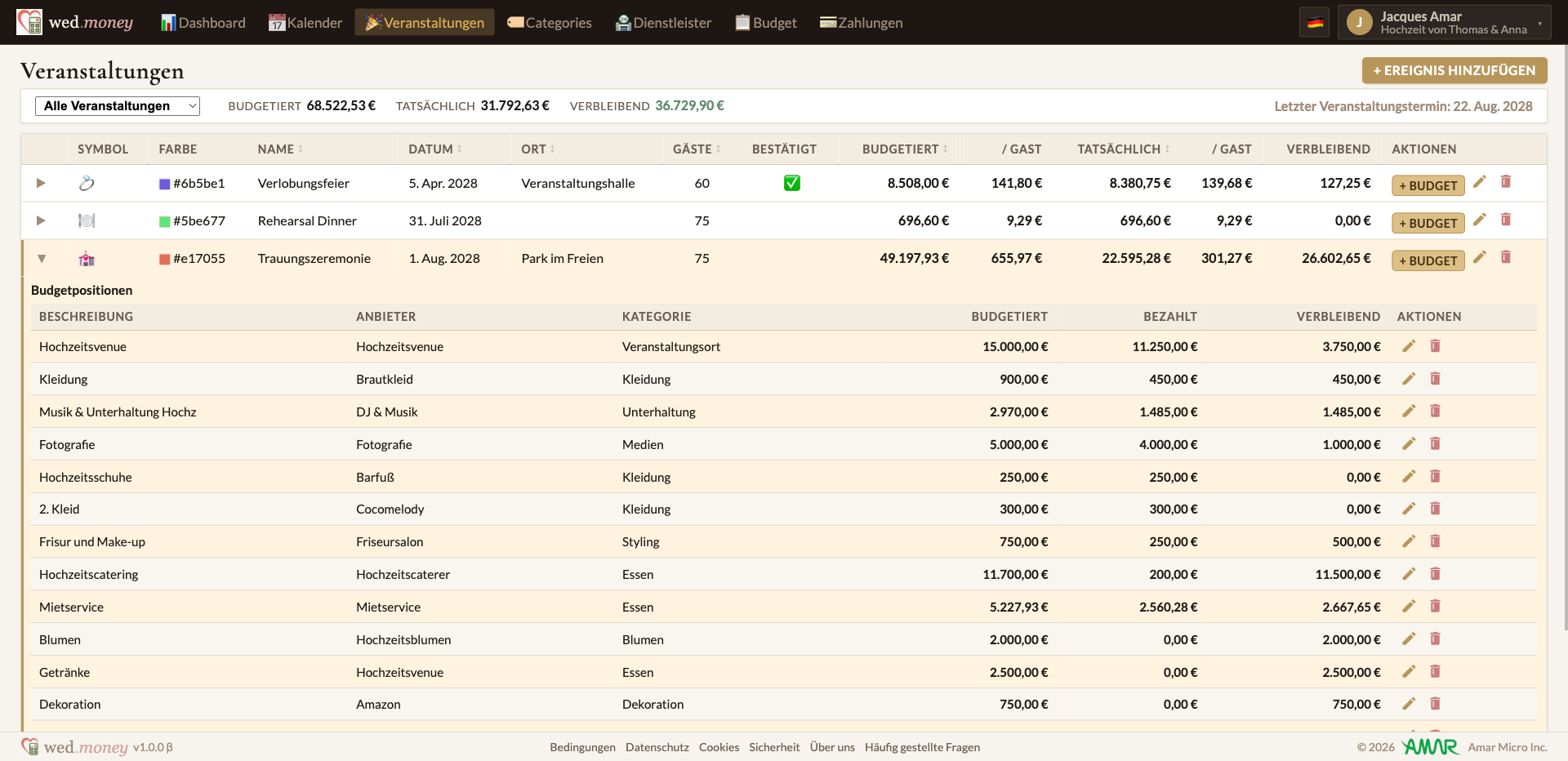Edit the Blumen budget item pencil icon
Screen dimensions: 1568x761
[x=1409, y=639]
